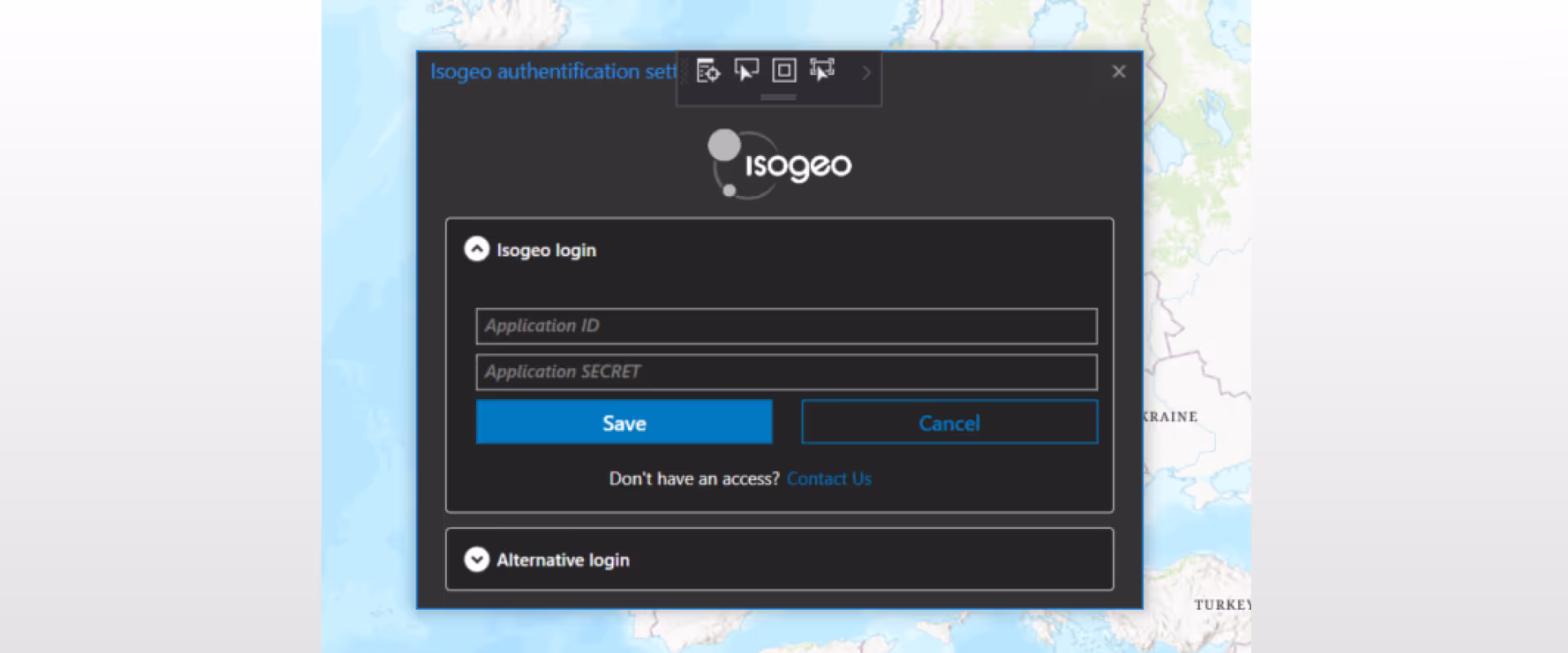Grab the floating toolbar handle bar
Viewport: 1568px width, 653px height.
(778, 97)
